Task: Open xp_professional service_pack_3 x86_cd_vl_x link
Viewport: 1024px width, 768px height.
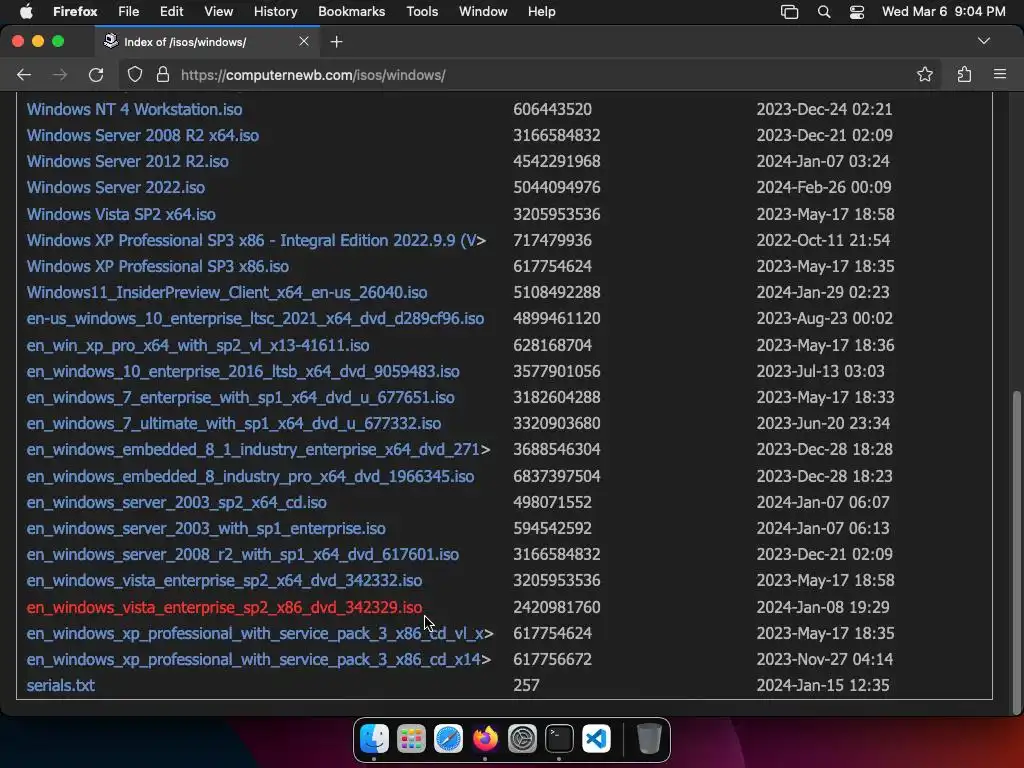Action: pyautogui.click(x=260, y=633)
